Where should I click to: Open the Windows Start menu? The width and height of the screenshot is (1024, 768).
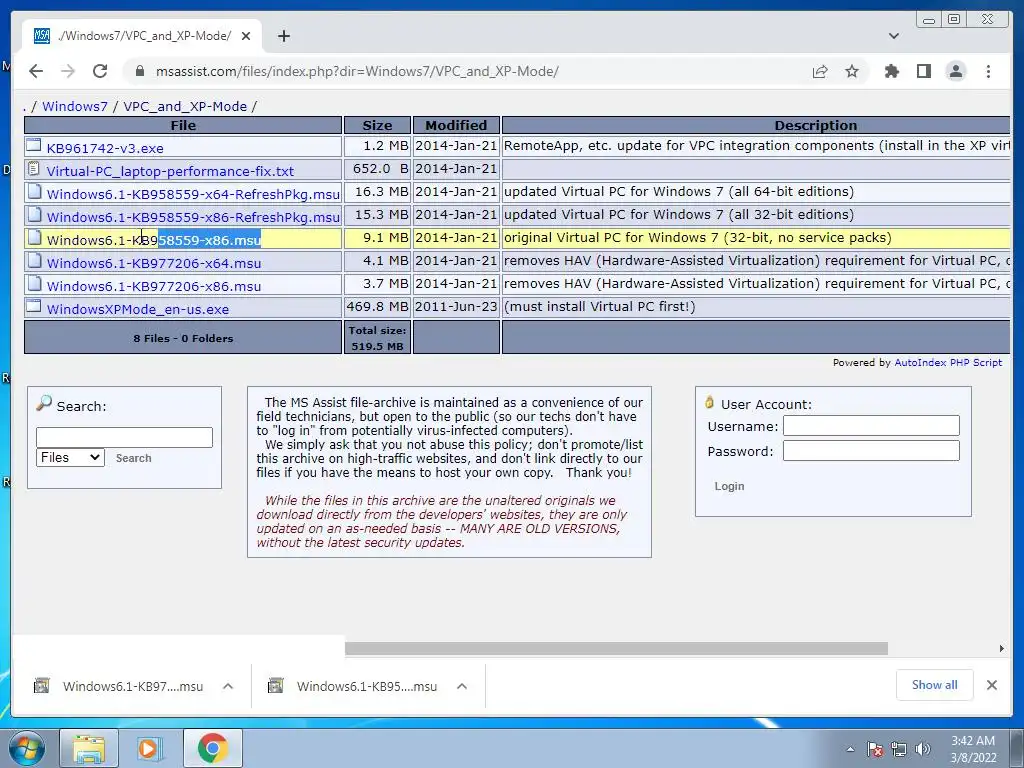(x=27, y=748)
